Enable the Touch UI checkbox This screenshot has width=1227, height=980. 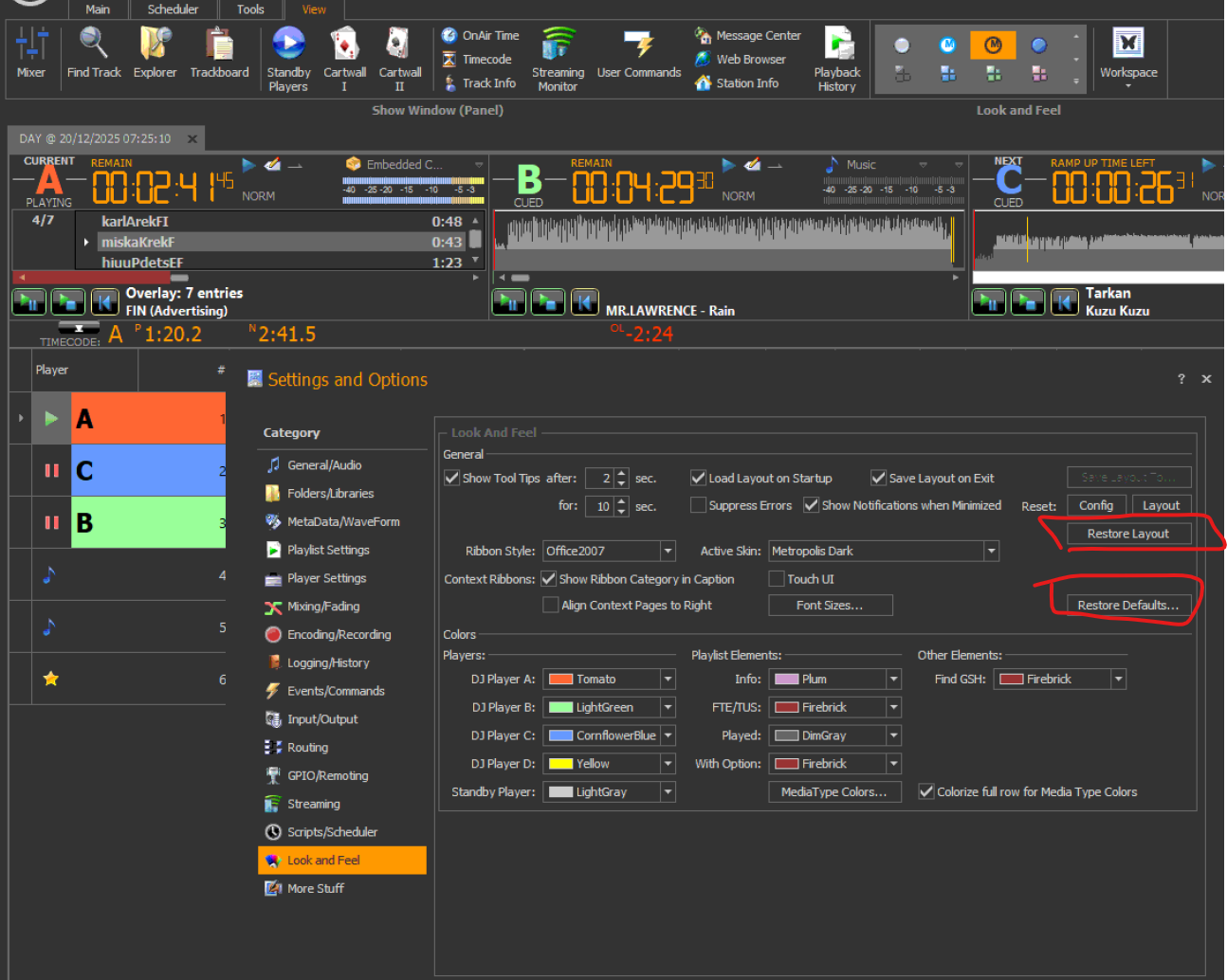777,579
